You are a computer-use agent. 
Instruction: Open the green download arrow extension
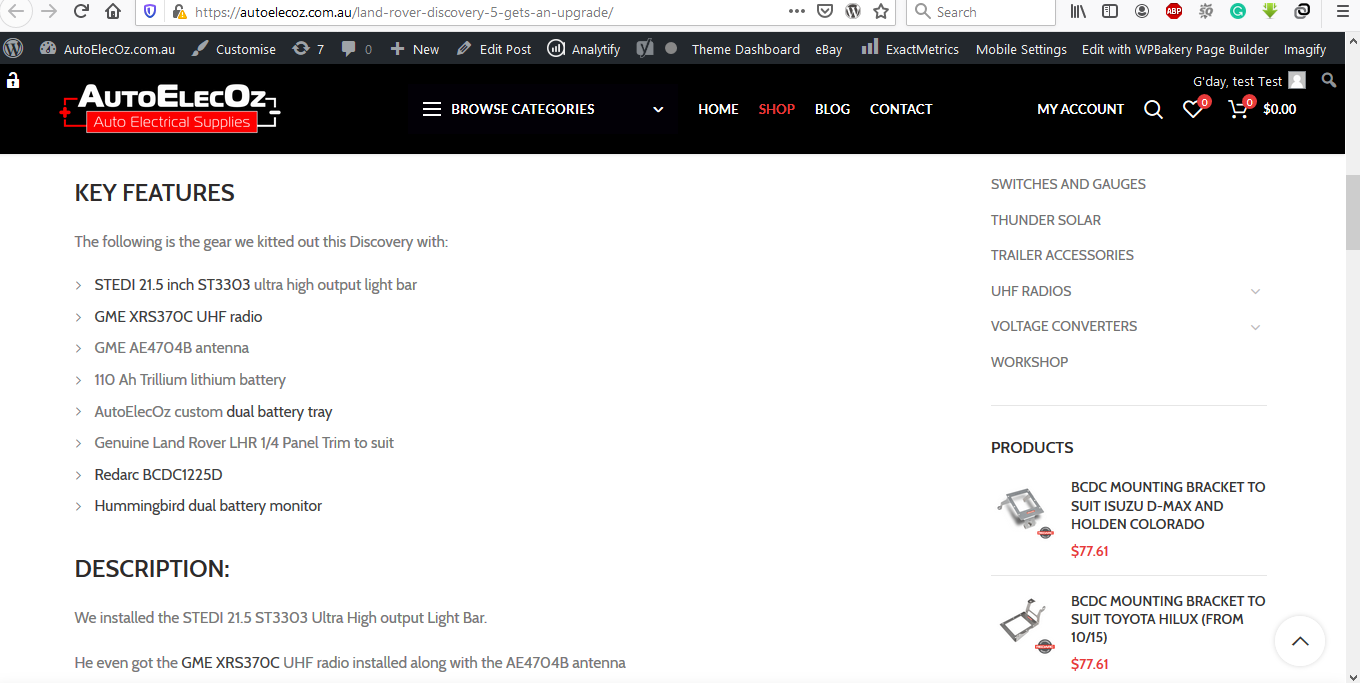pyautogui.click(x=1270, y=12)
